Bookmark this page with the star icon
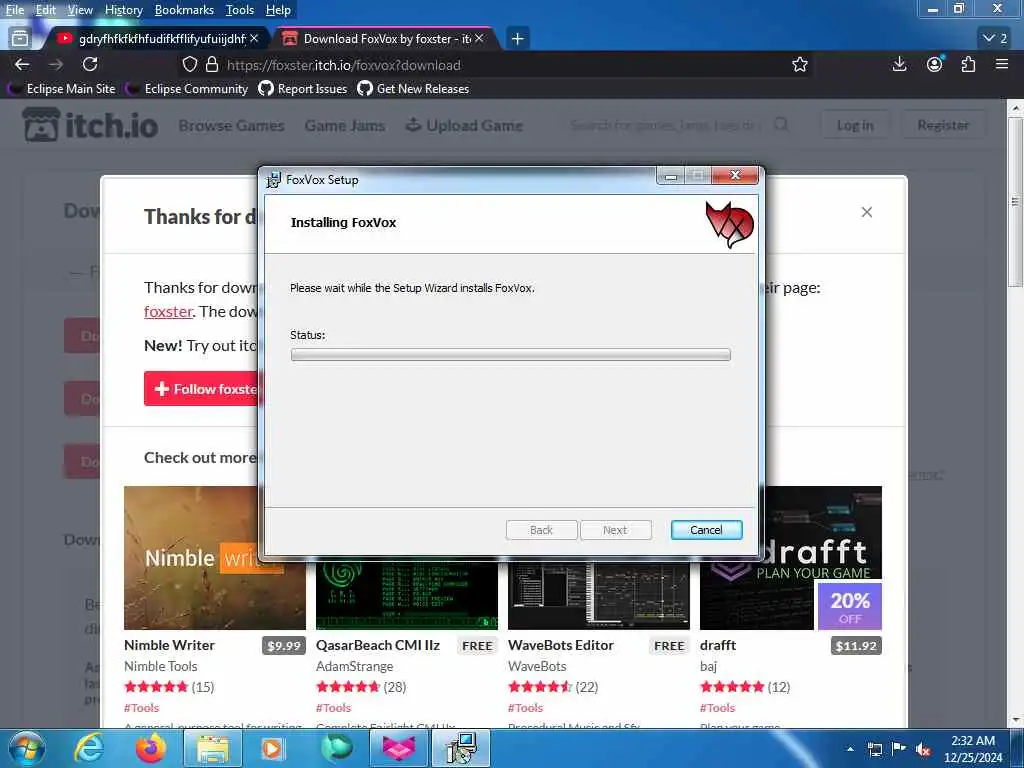The image size is (1024, 768). coord(799,64)
